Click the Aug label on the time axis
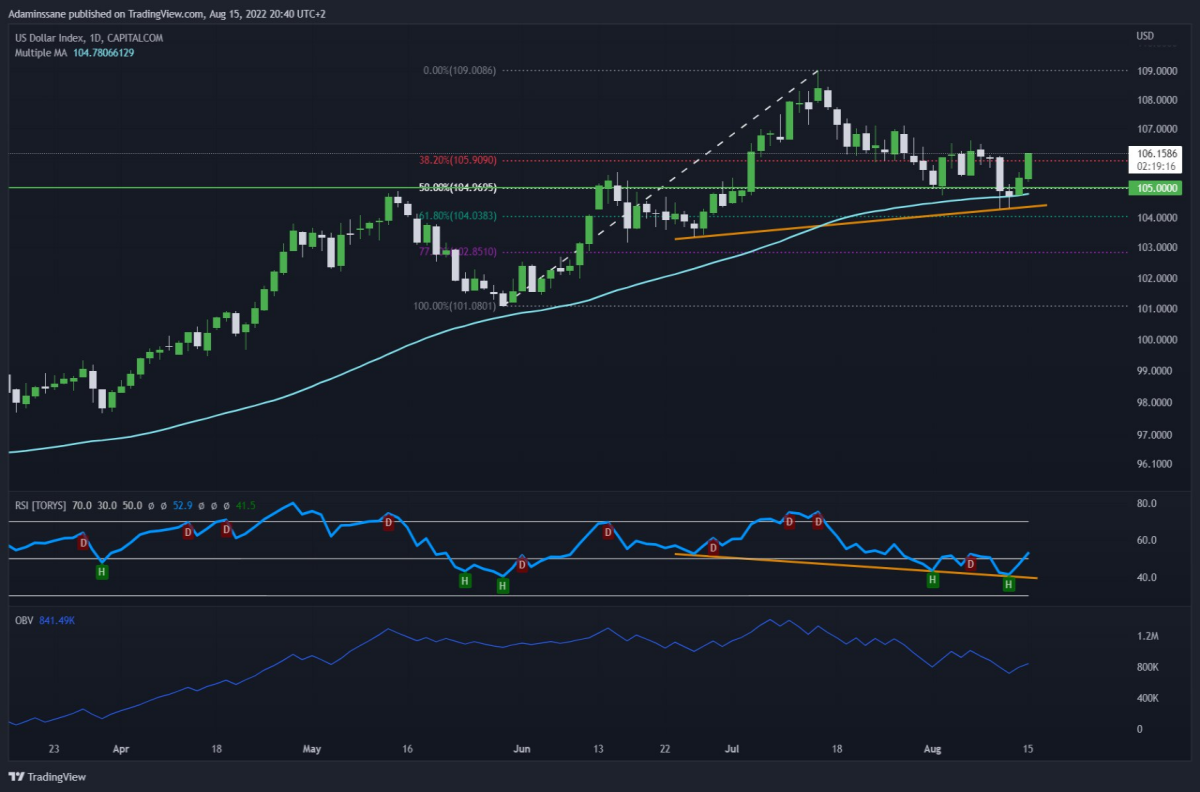 pos(932,747)
